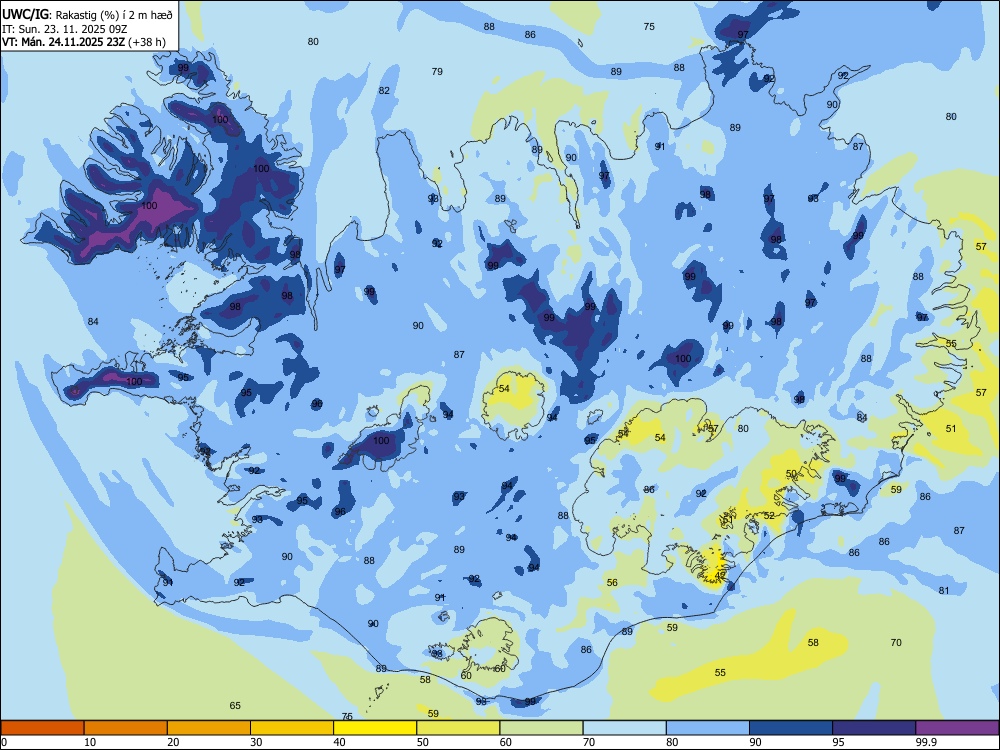This screenshot has width=1000, height=750.
Task: Click the map humidity value '56'
Action: (x=612, y=582)
